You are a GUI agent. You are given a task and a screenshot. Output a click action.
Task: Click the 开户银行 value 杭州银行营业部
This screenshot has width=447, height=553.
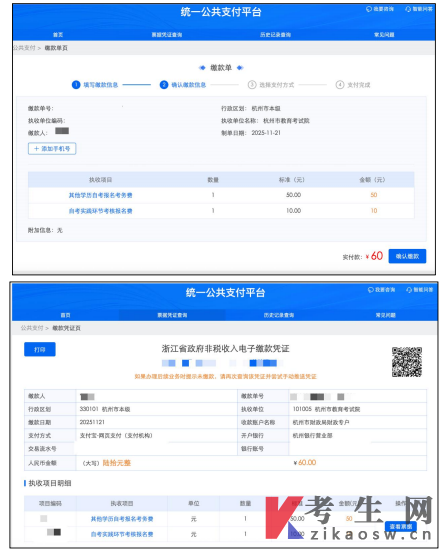(313, 436)
